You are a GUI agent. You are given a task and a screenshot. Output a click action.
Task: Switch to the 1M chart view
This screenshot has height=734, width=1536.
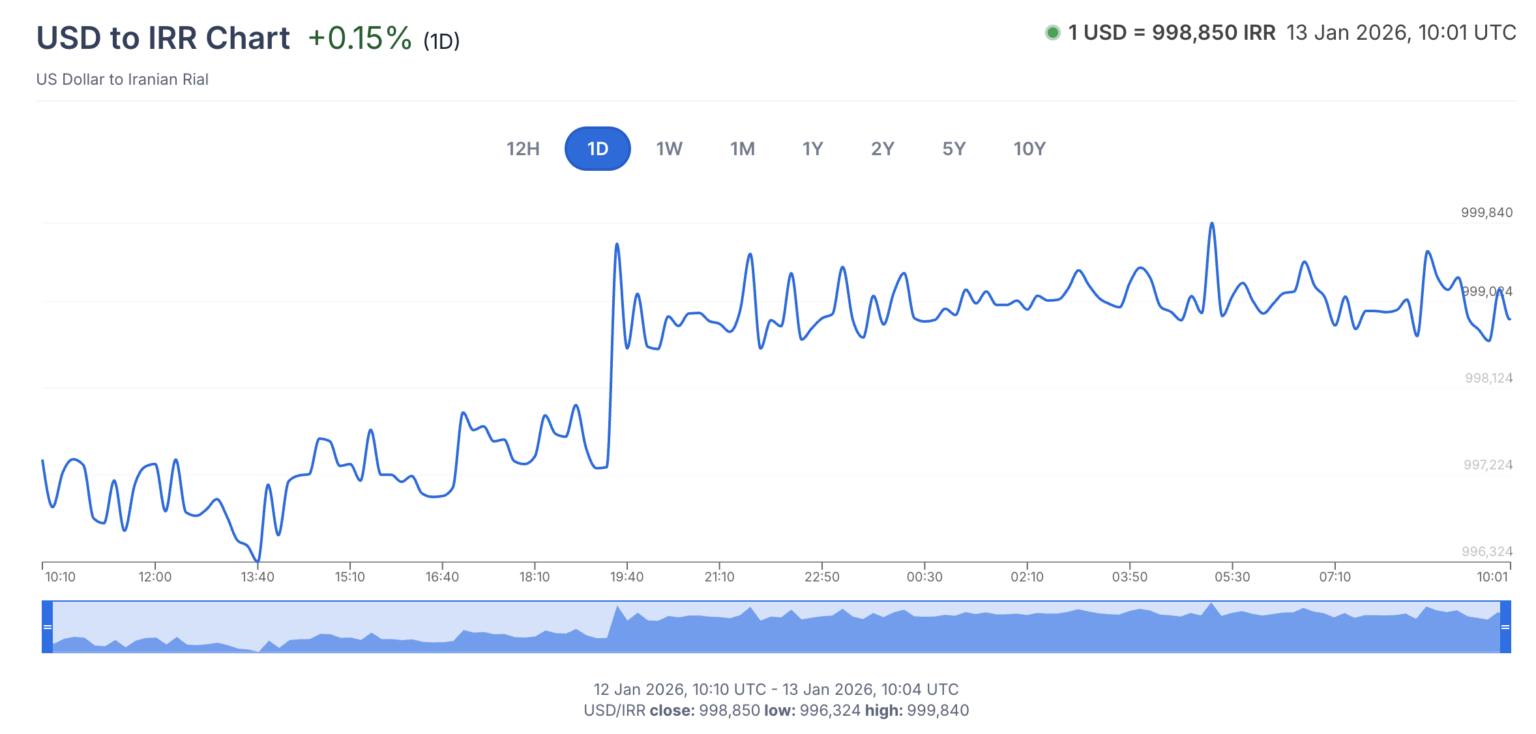click(742, 148)
